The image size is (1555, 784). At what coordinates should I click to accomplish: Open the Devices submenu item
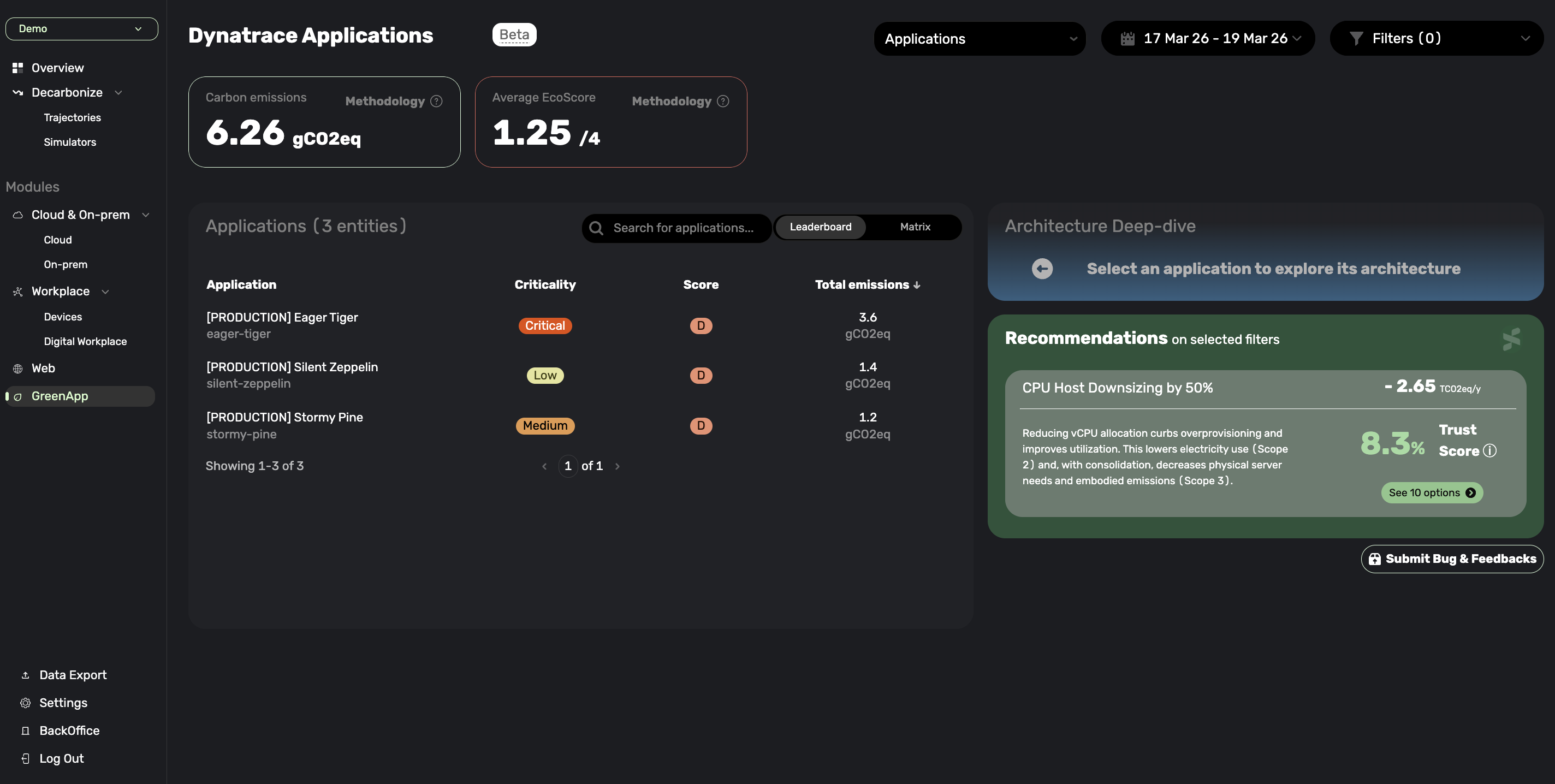[63, 317]
